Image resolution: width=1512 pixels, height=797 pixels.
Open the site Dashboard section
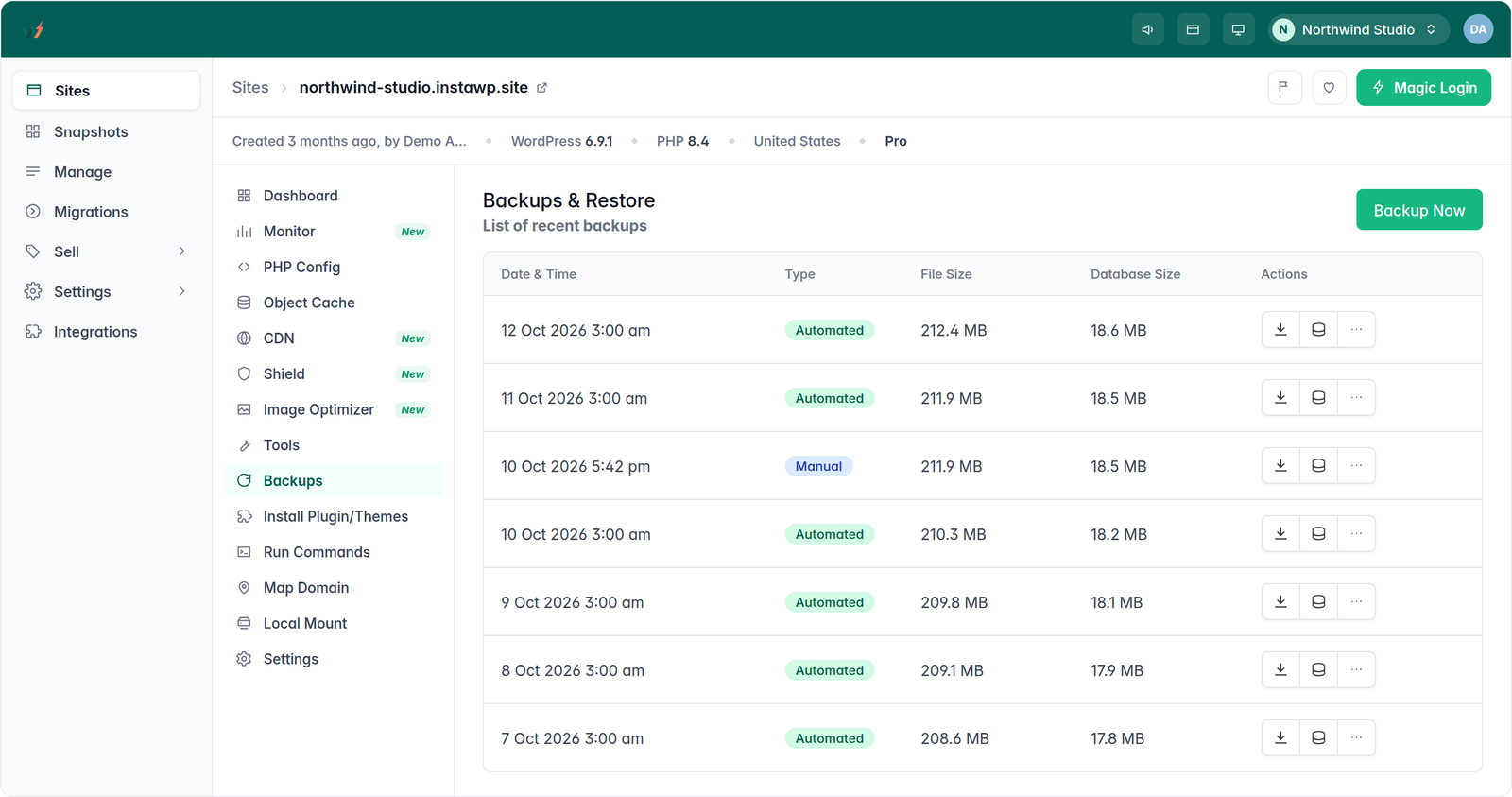(333, 196)
